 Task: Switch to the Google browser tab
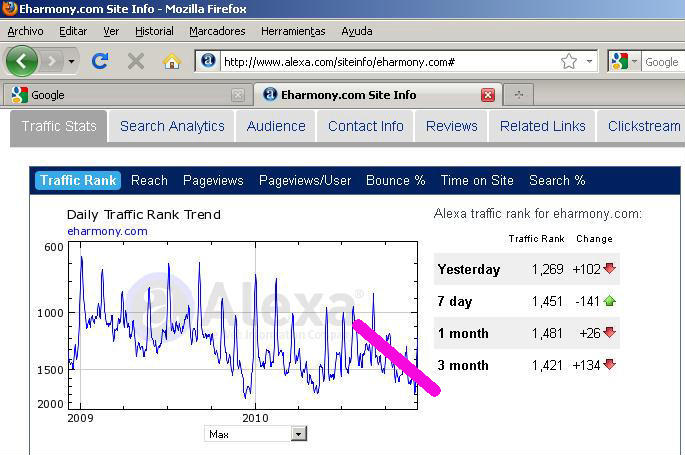click(127, 95)
